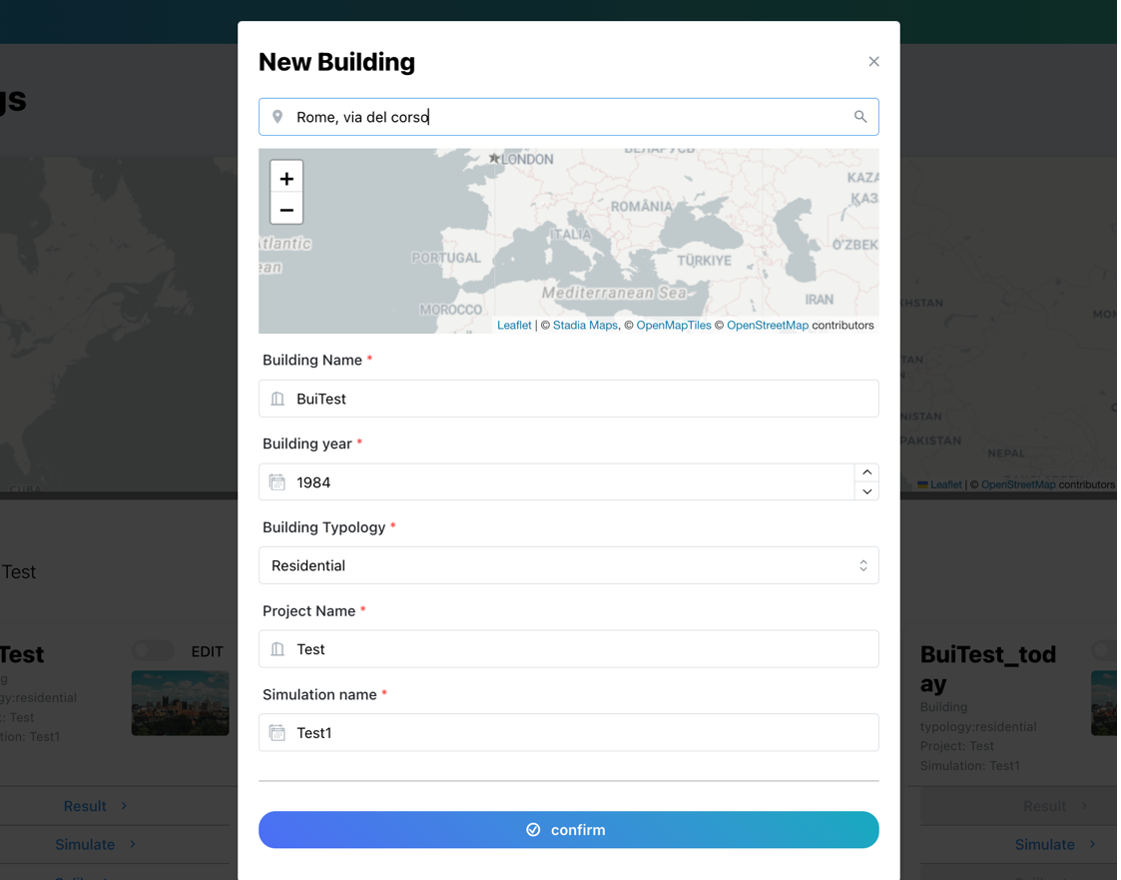Click the building icon in Building Name field
The height and width of the screenshot is (880, 1121).
click(278, 399)
